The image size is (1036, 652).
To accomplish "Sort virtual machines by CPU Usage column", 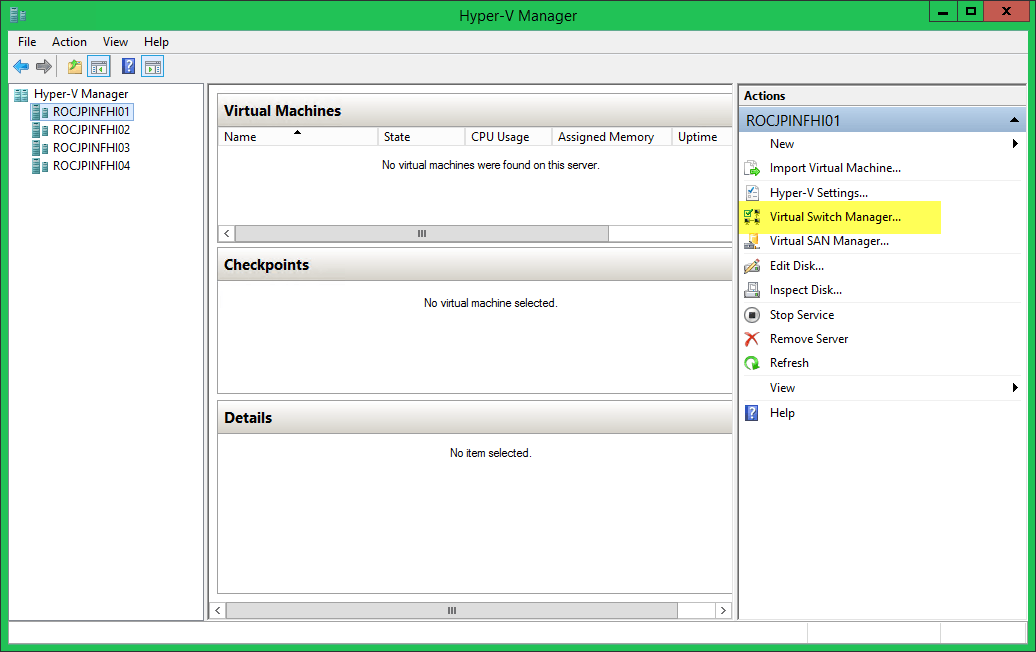I will tap(508, 137).
